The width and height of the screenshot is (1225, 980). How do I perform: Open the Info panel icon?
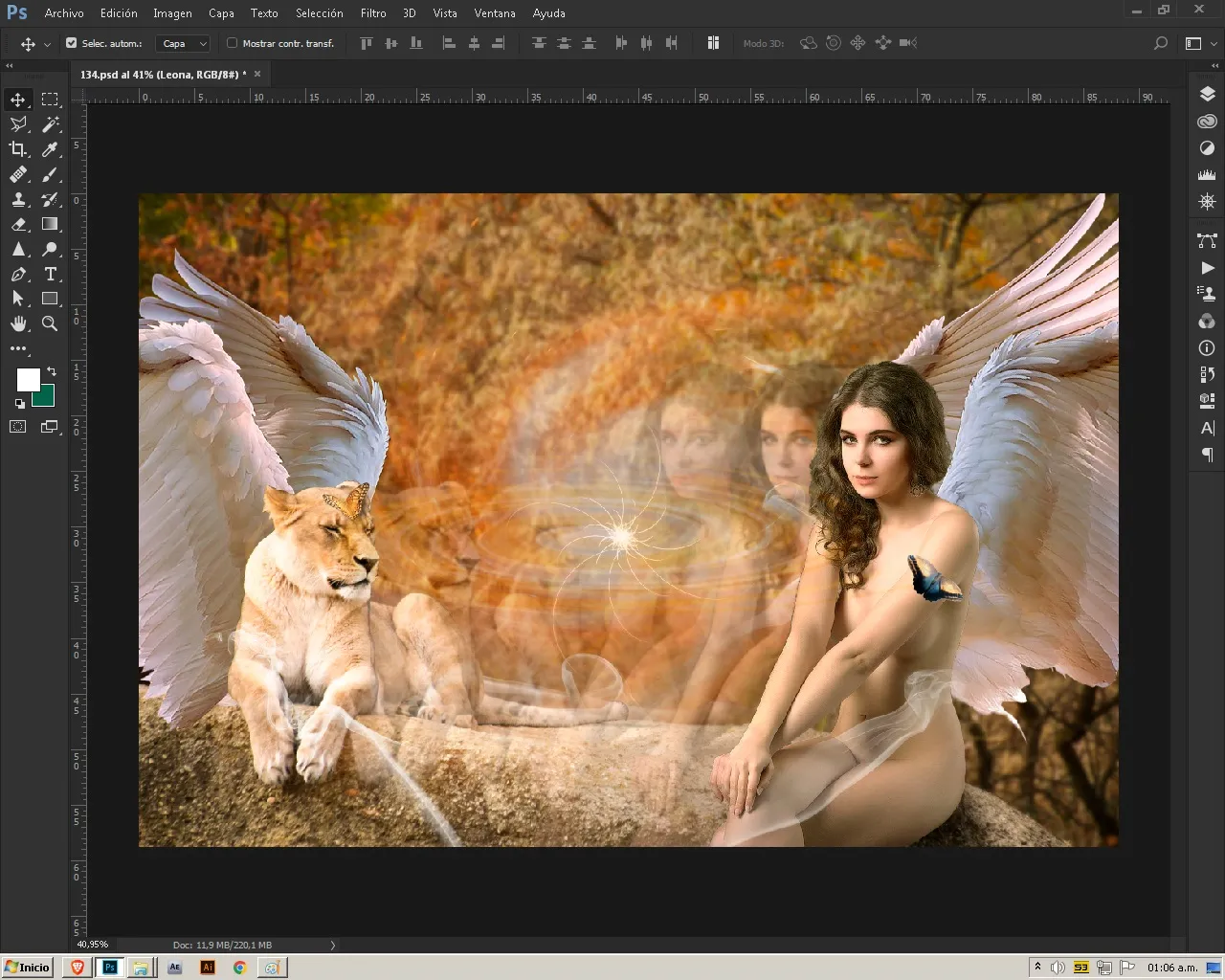tap(1207, 348)
